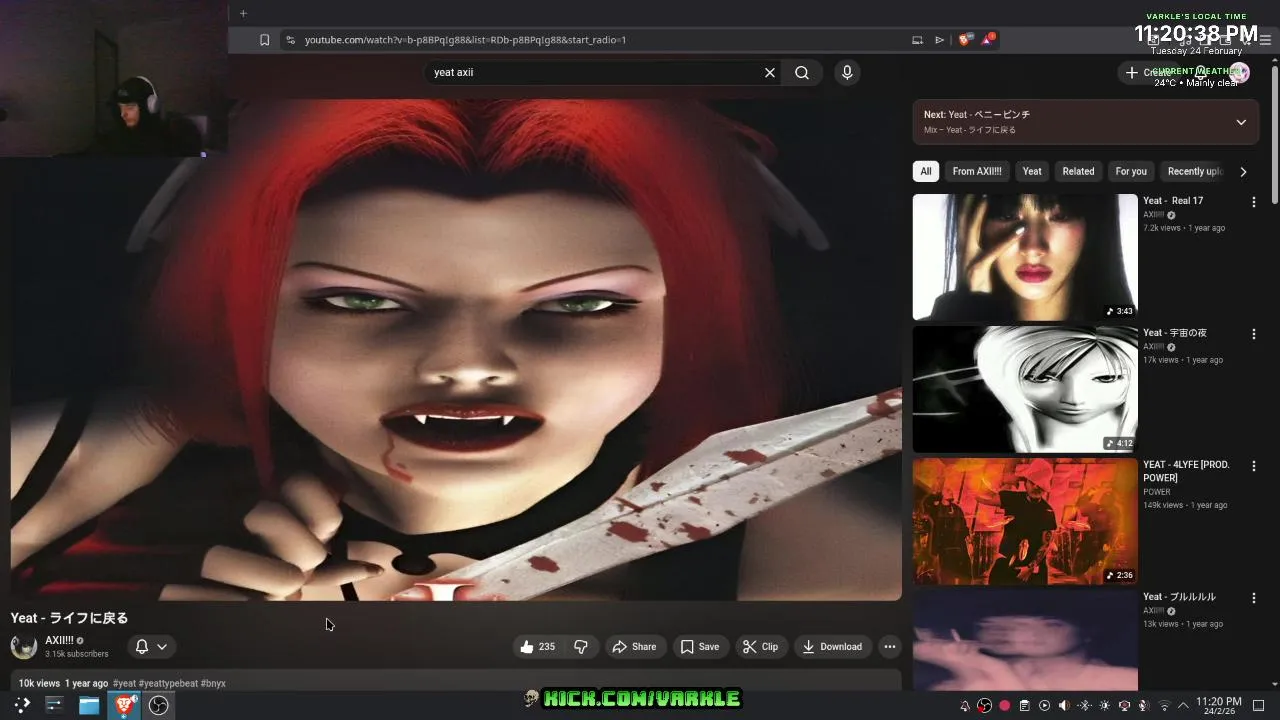1280x720 pixels.
Task: Click the 'YEAT - 4LYFE [PROD. POWER]' title
Action: click(1186, 471)
